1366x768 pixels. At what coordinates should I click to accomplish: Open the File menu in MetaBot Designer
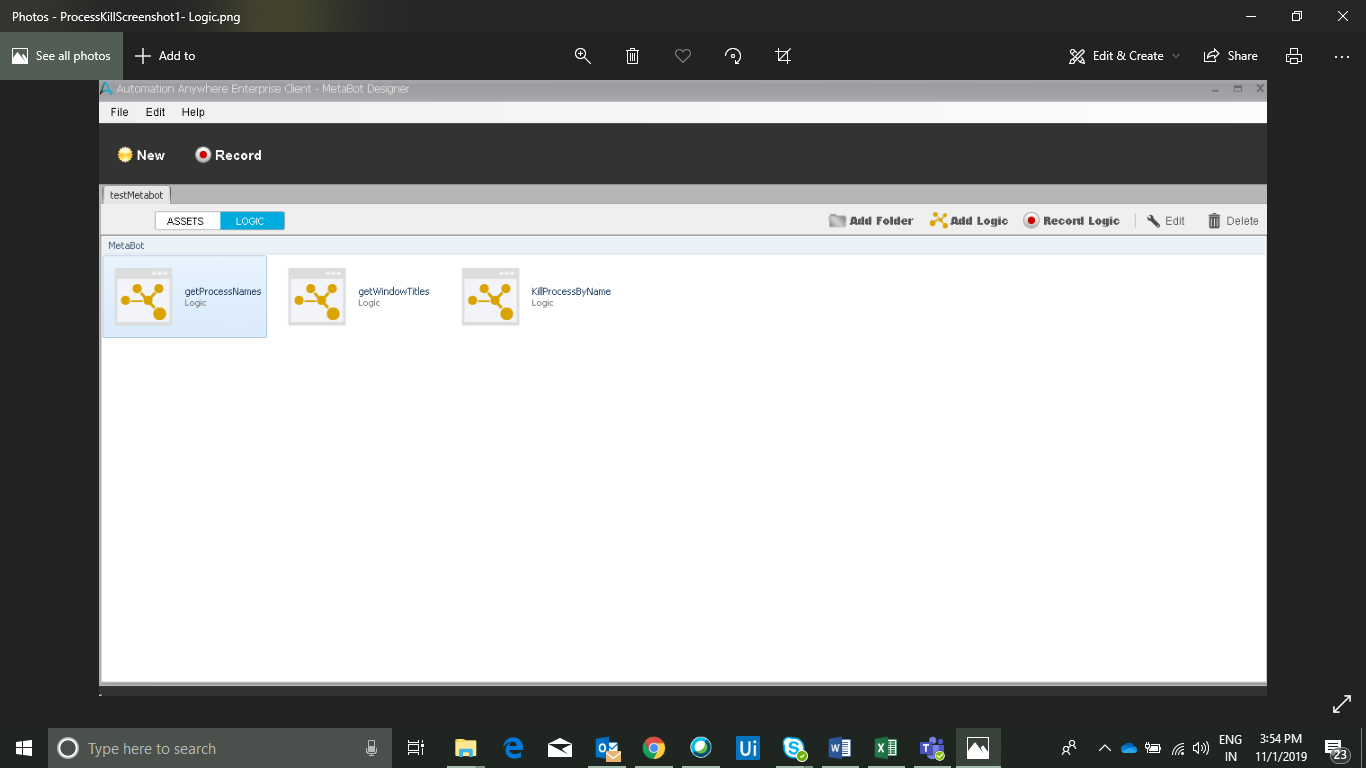pyautogui.click(x=119, y=112)
